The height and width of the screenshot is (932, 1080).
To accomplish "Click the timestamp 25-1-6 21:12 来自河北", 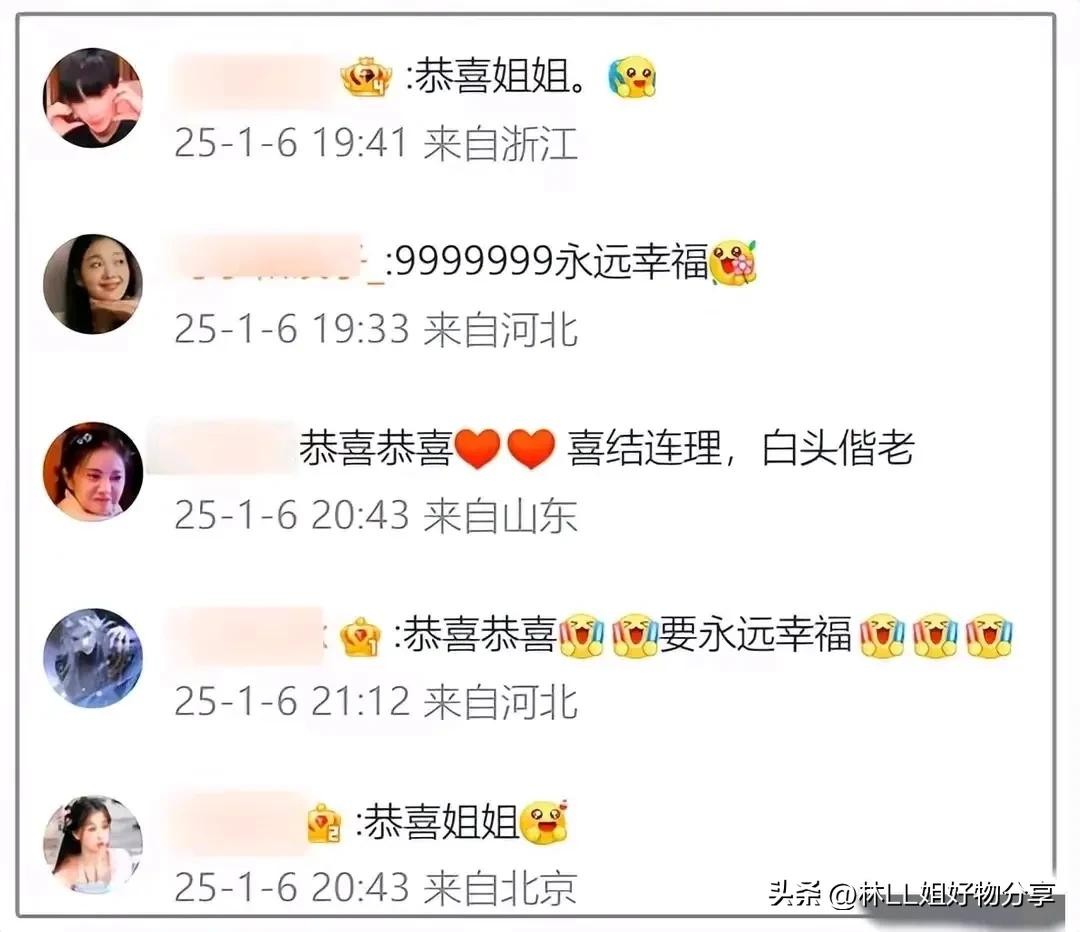I will click(376, 701).
